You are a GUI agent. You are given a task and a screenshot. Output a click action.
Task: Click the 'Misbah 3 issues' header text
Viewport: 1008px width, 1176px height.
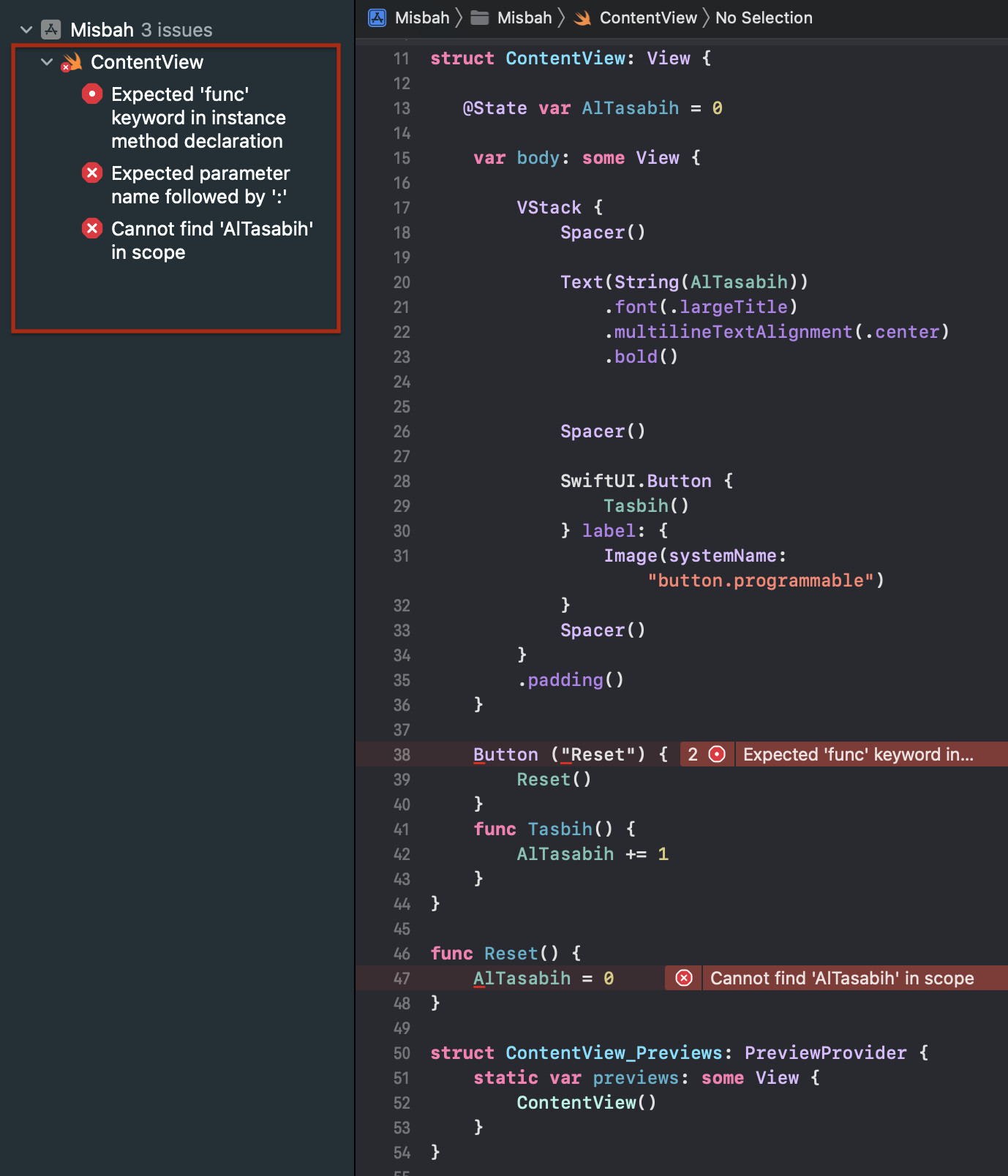[141, 30]
